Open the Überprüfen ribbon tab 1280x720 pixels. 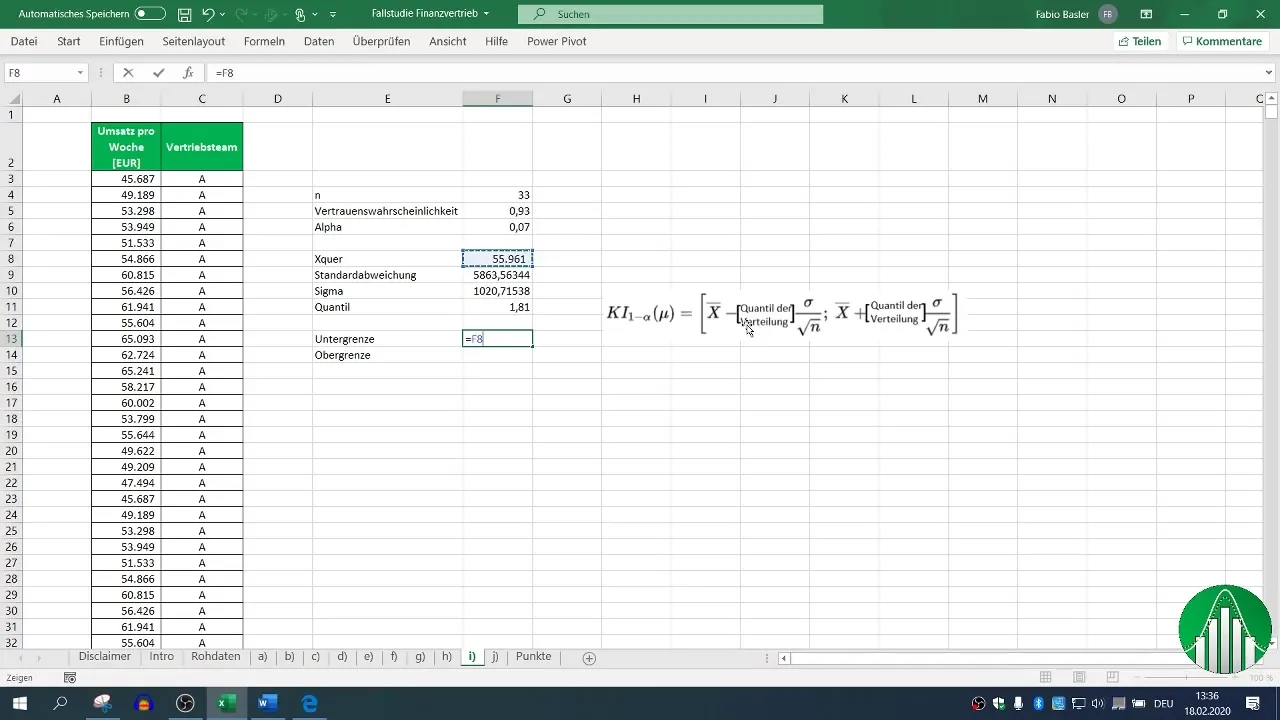click(382, 42)
